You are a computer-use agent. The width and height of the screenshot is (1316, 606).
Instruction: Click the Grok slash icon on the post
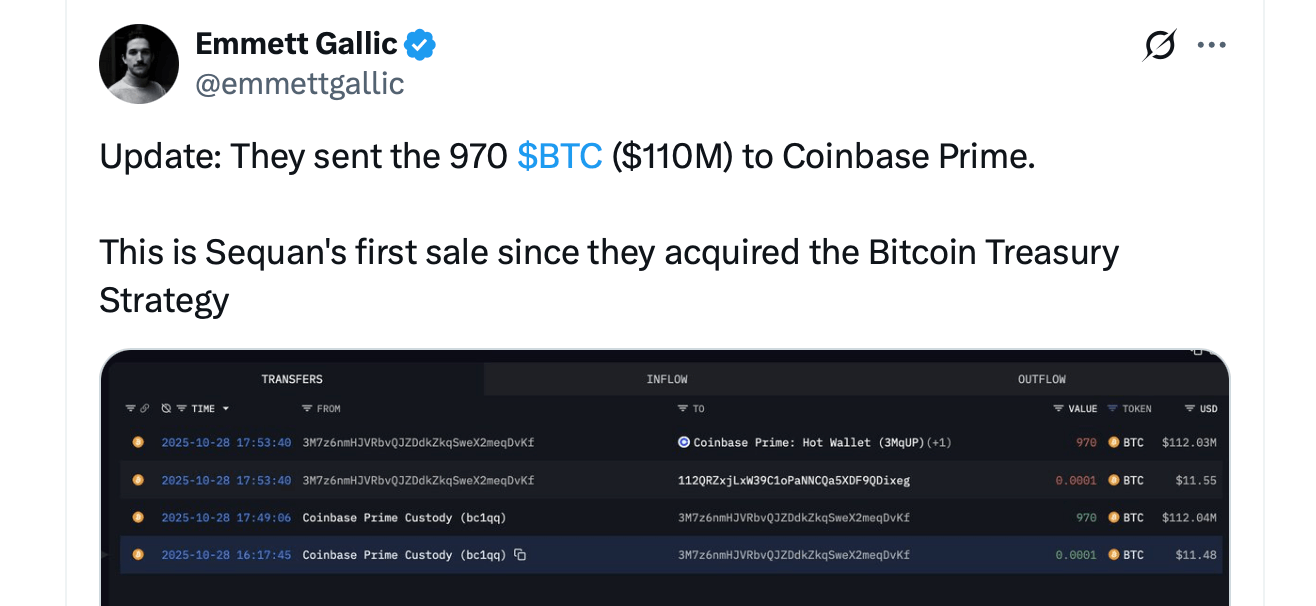(1159, 45)
